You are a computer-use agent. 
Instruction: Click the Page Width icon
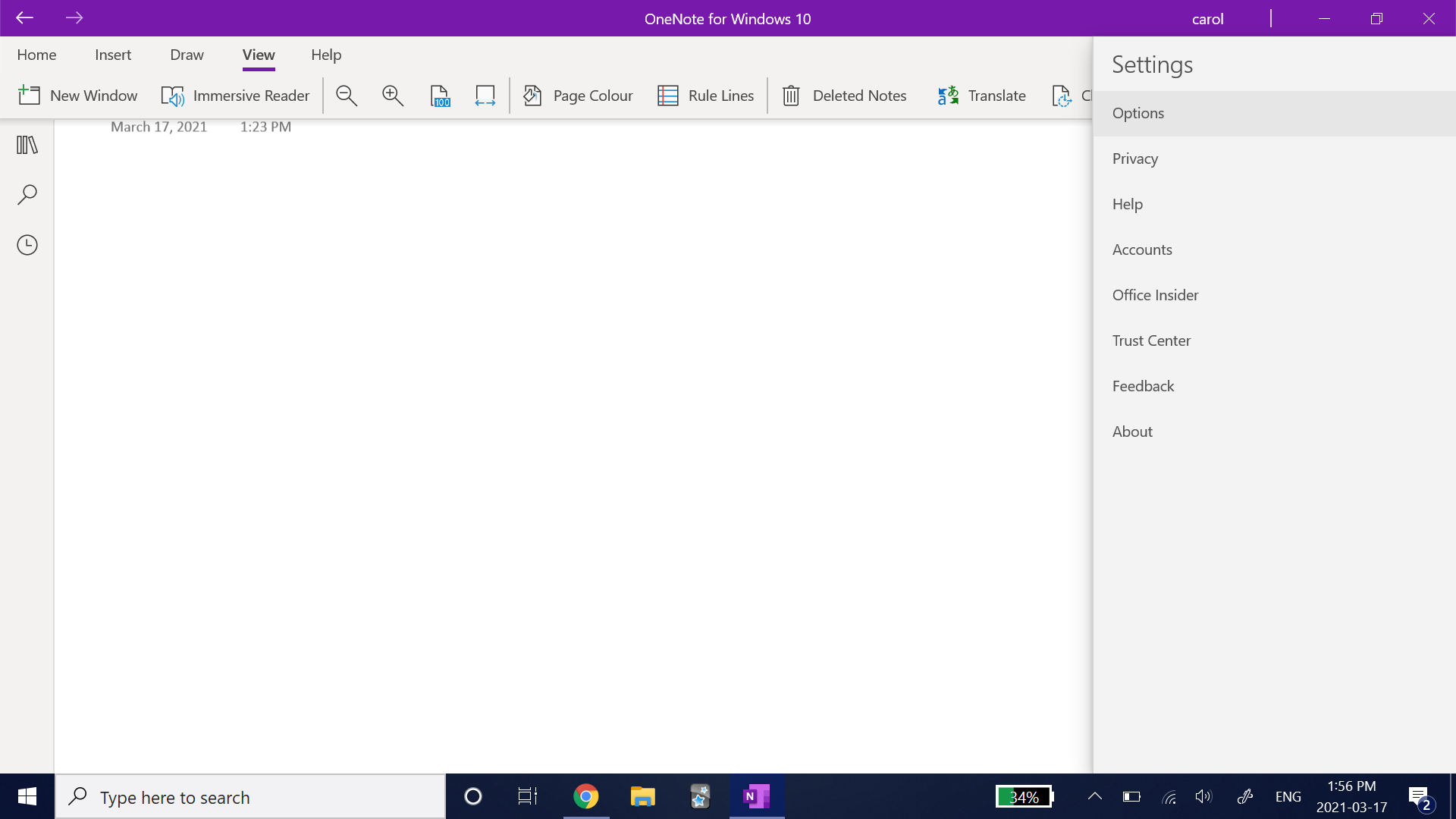(485, 96)
